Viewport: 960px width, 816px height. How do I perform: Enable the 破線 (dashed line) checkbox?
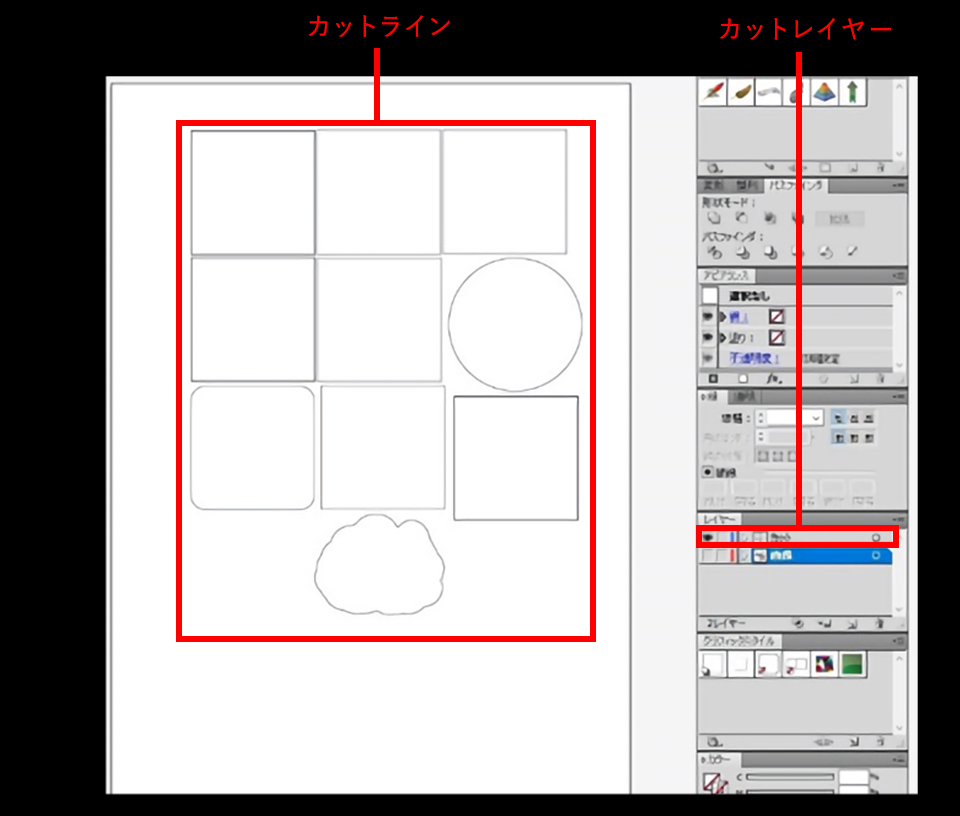707,472
